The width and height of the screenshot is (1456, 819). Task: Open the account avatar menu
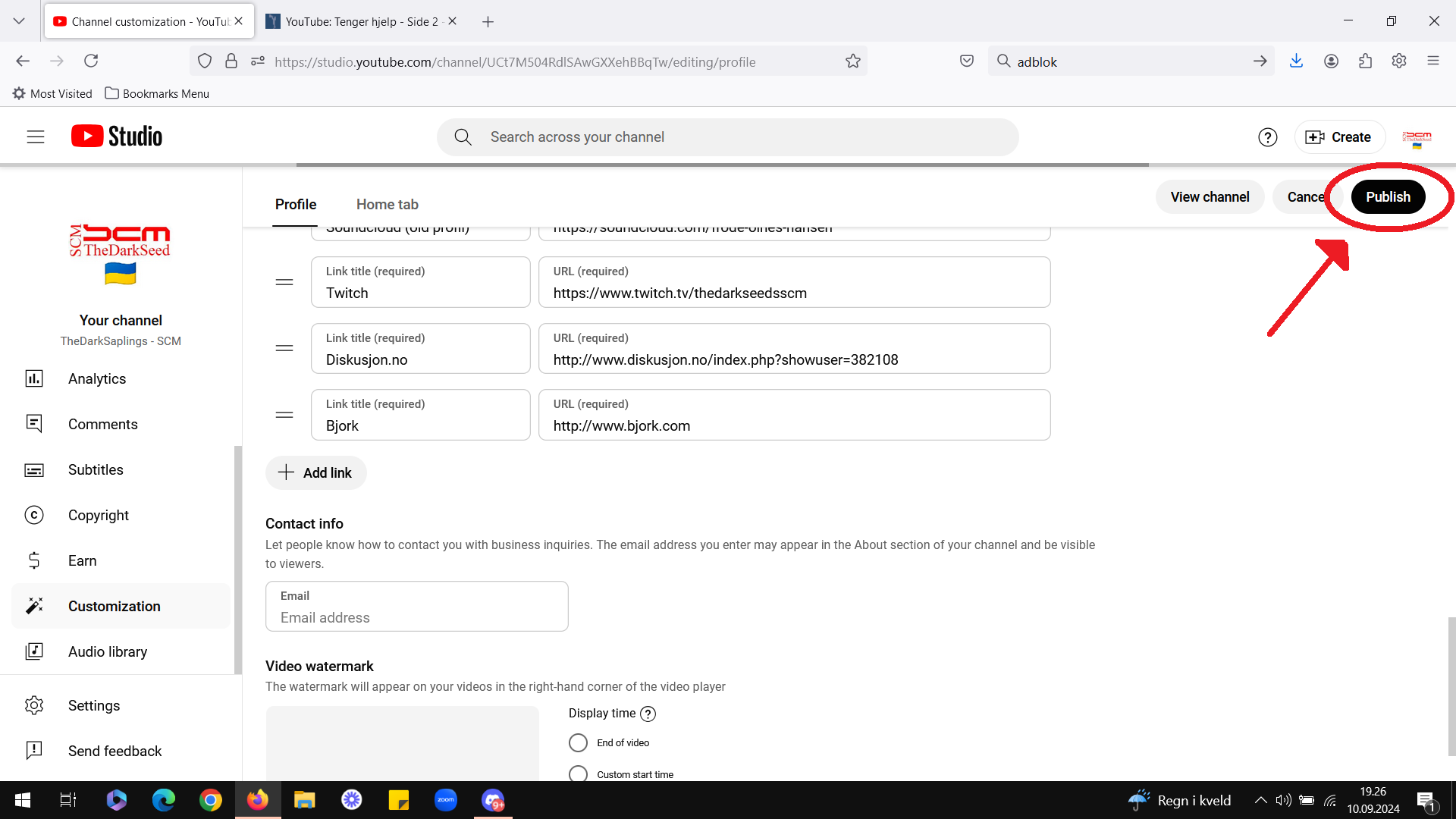(1417, 137)
